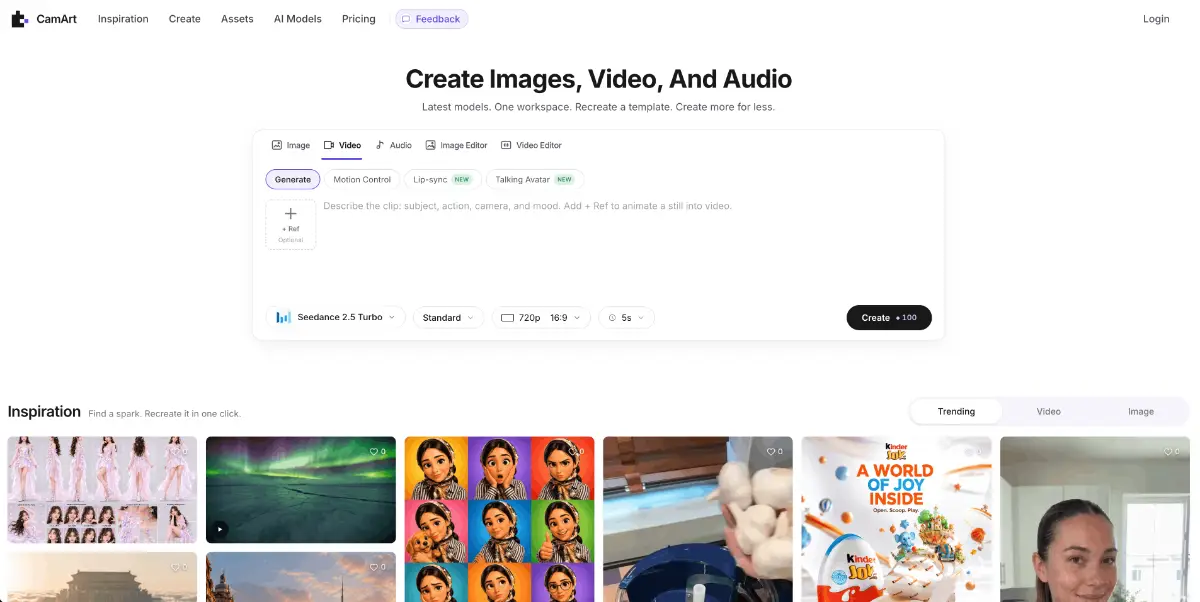Open the Pricing page
The height and width of the screenshot is (602, 1200).
point(359,19)
